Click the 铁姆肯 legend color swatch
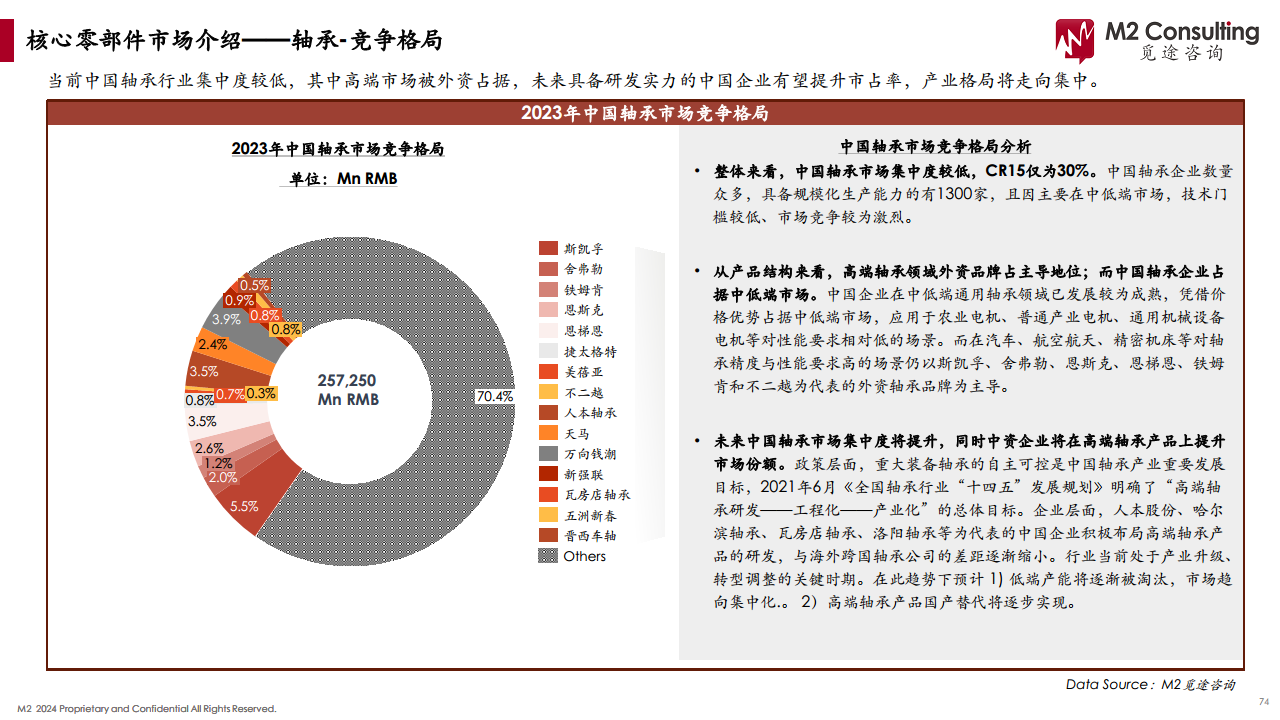 548,289
